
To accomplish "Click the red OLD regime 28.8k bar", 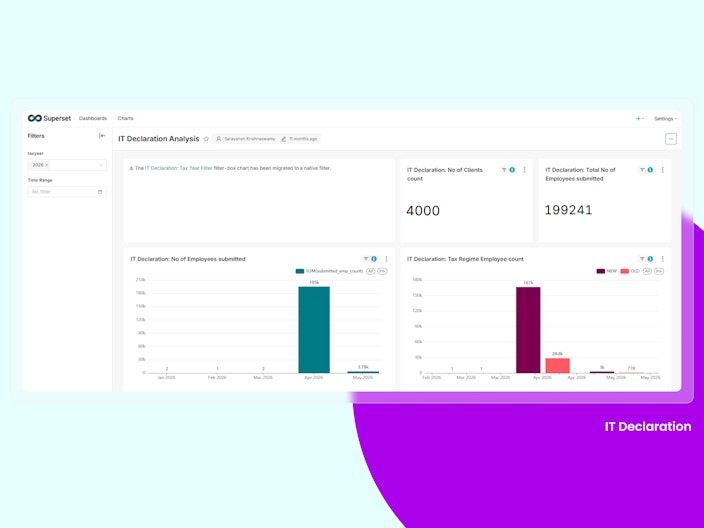I will pos(558,365).
